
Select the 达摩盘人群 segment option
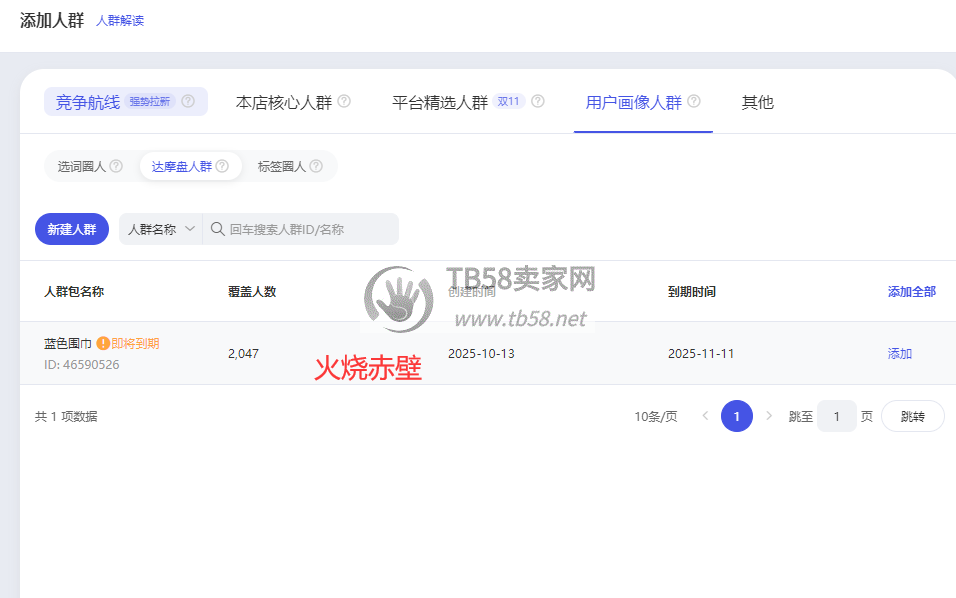(x=182, y=167)
